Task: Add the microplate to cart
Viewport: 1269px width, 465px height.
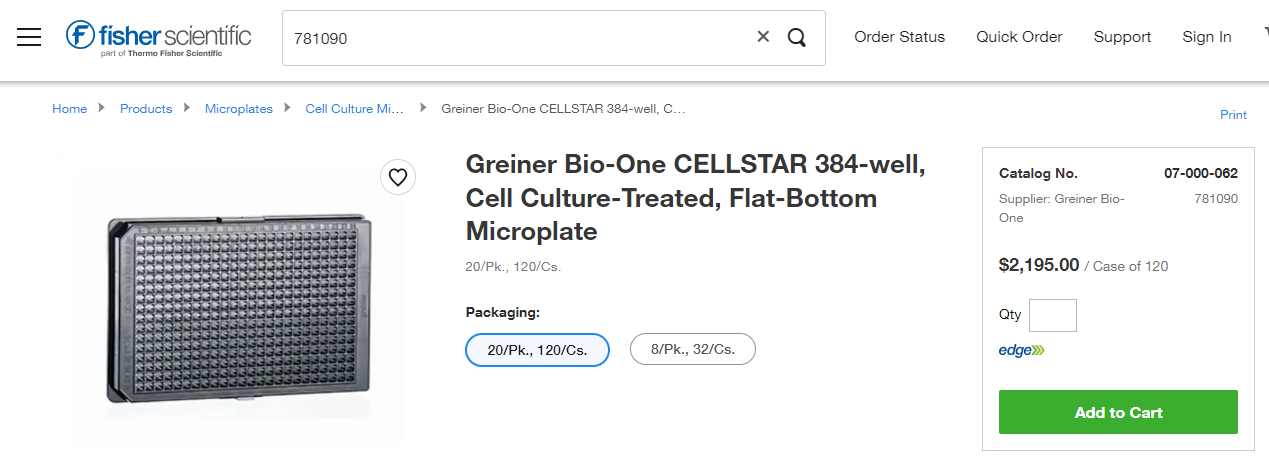Action: (x=1118, y=412)
